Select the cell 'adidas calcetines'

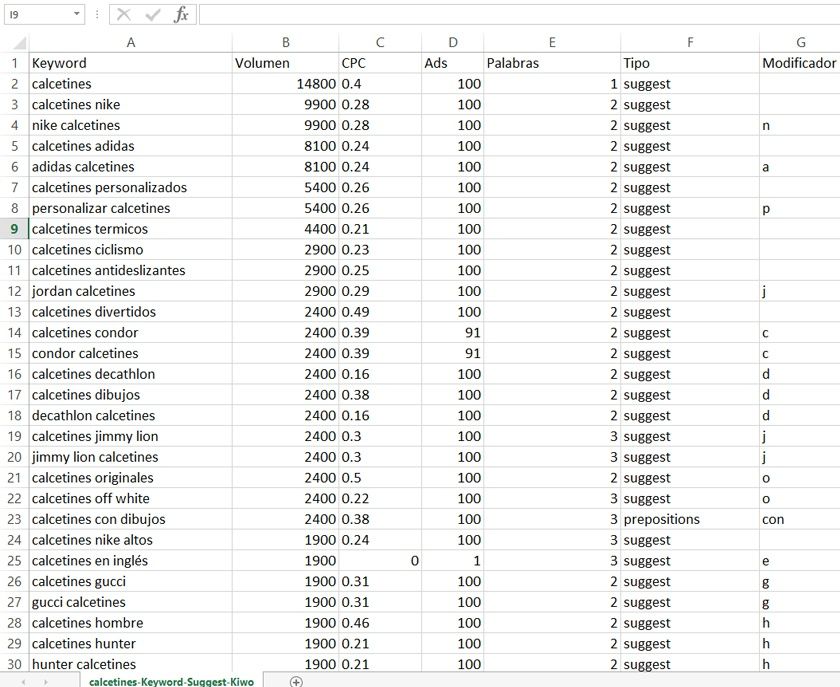131,167
